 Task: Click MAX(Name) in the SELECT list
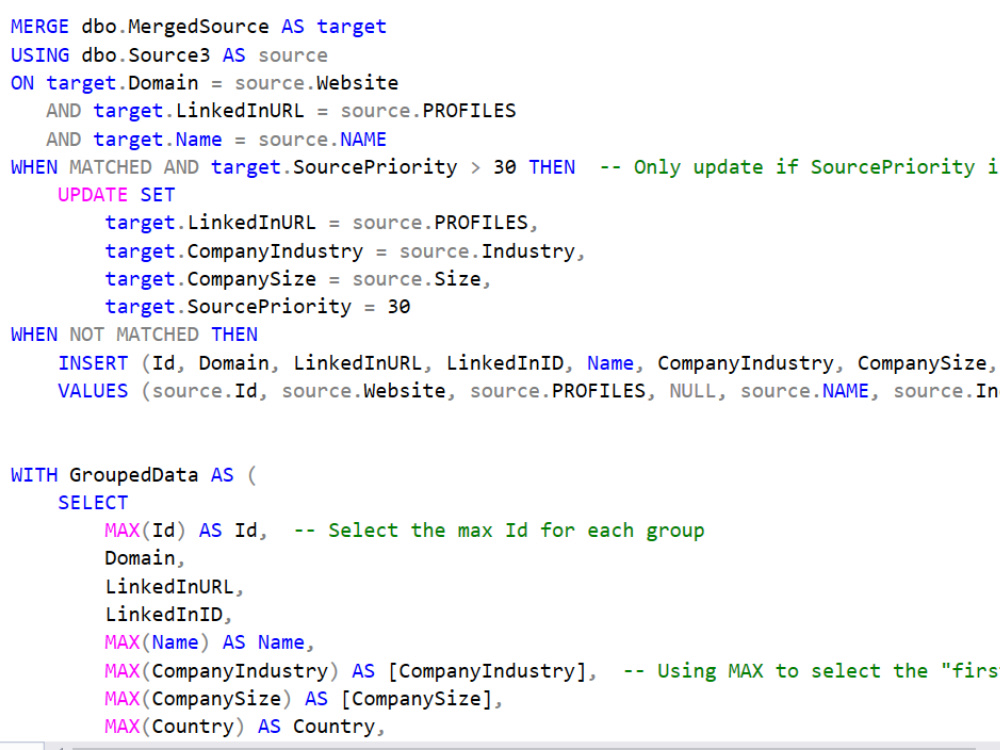pos(157,643)
